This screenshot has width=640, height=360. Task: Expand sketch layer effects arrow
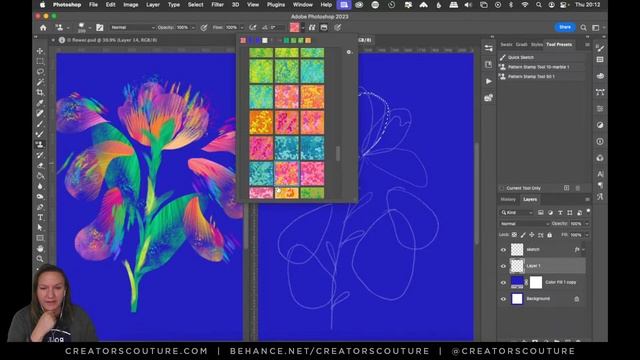583,249
